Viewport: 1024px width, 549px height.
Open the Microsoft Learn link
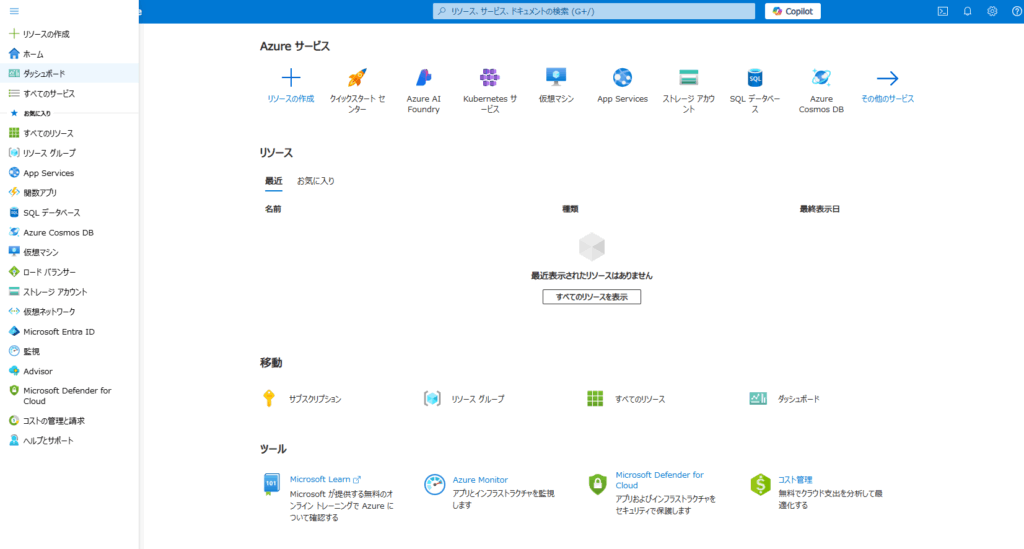coord(320,480)
